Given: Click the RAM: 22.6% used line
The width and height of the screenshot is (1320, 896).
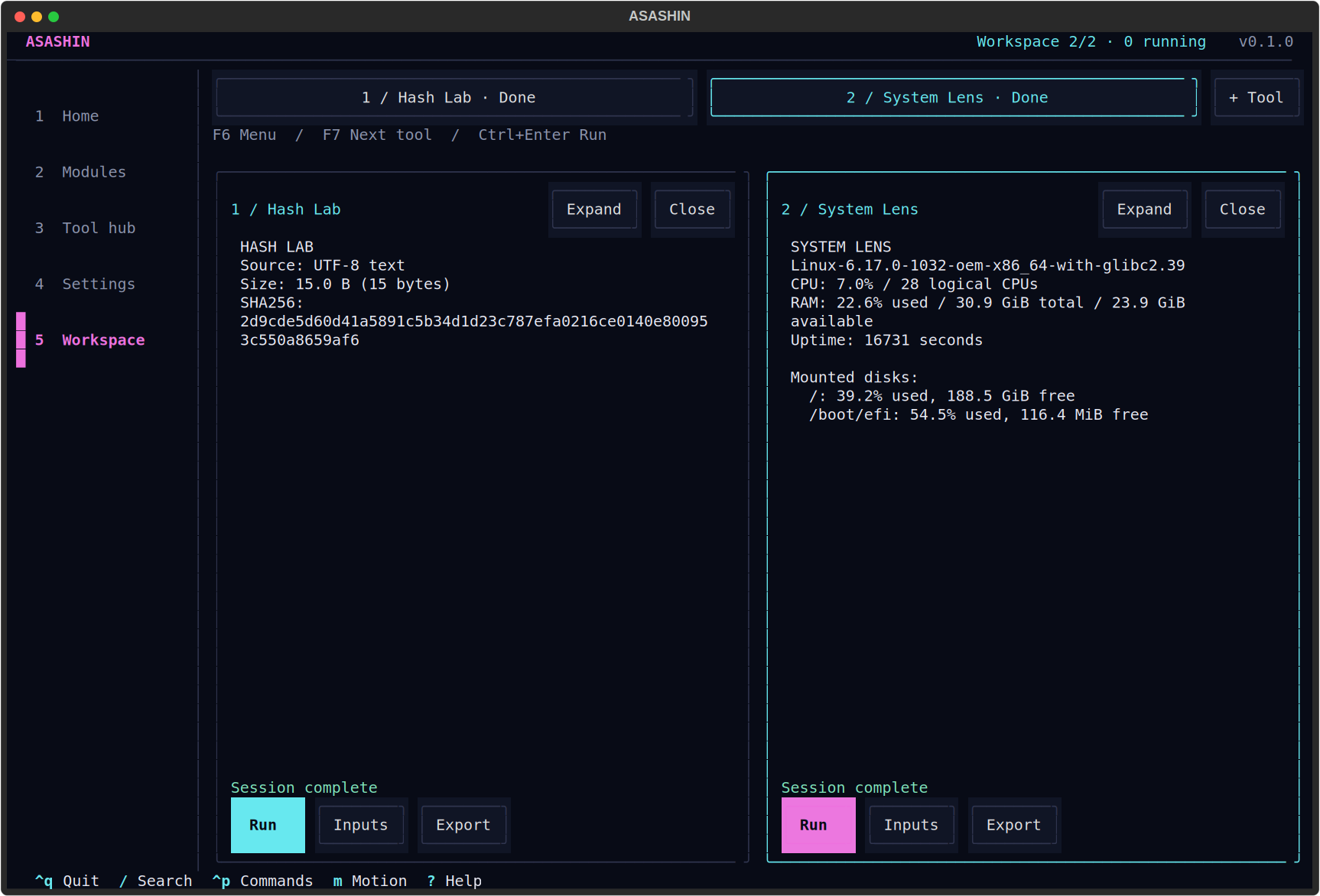Looking at the screenshot, I should (x=987, y=312).
